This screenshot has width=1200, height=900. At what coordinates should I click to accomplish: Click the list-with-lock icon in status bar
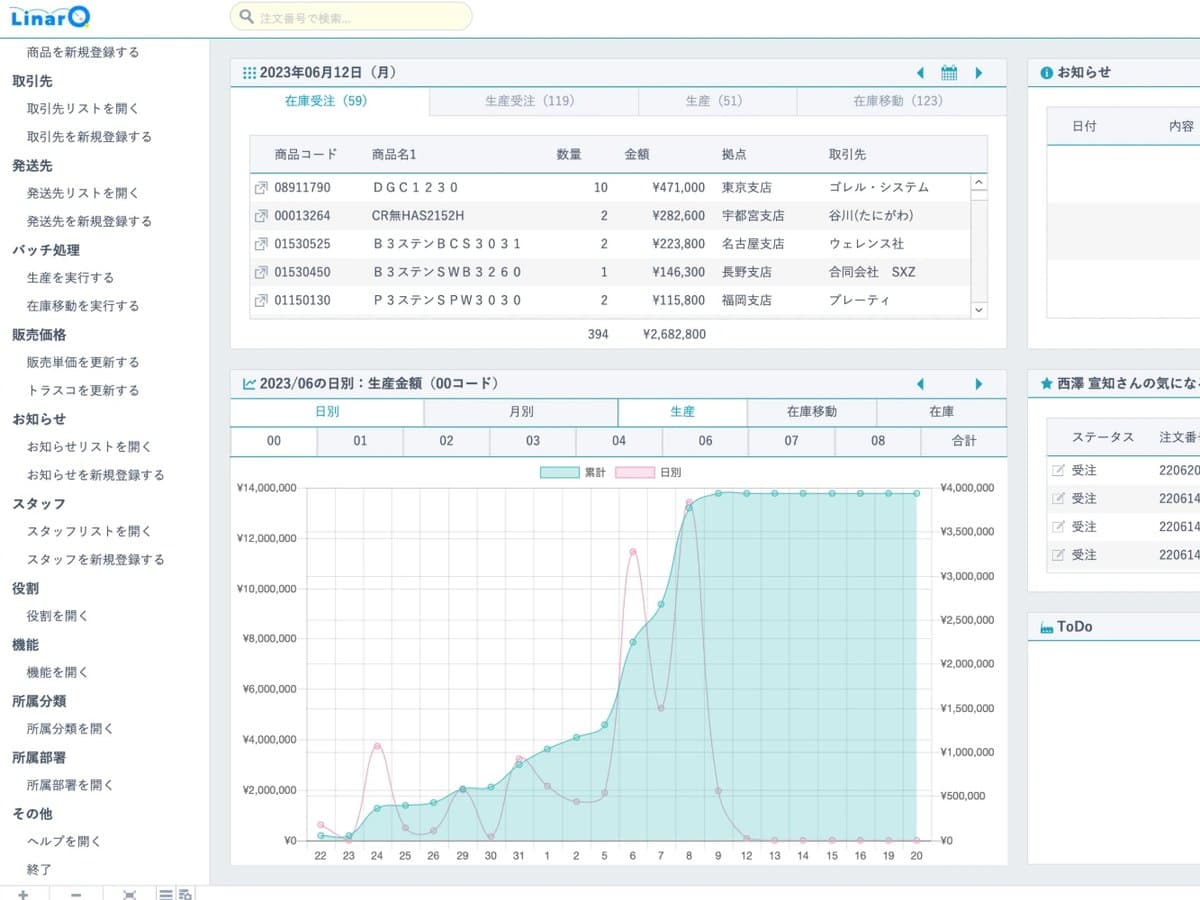pyautogui.click(x=185, y=893)
